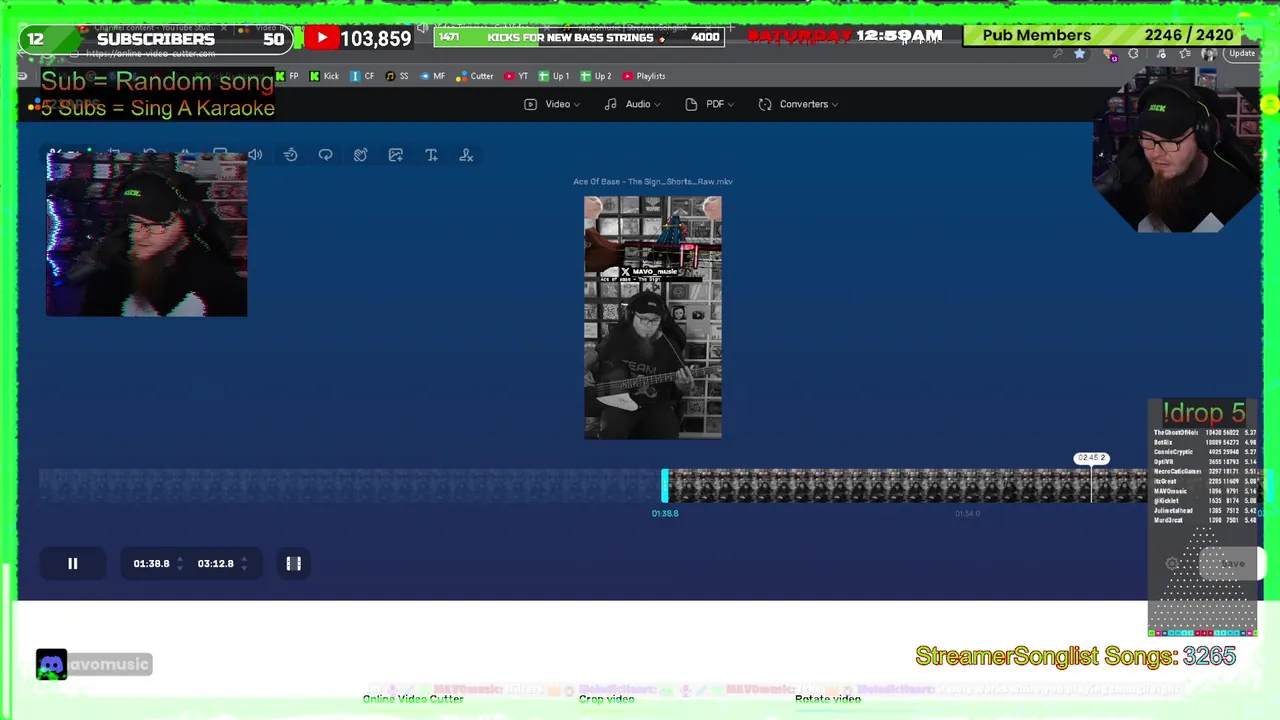This screenshot has width=1280, height=720.
Task: Open the Up 2 bookmark
Action: pos(596,76)
